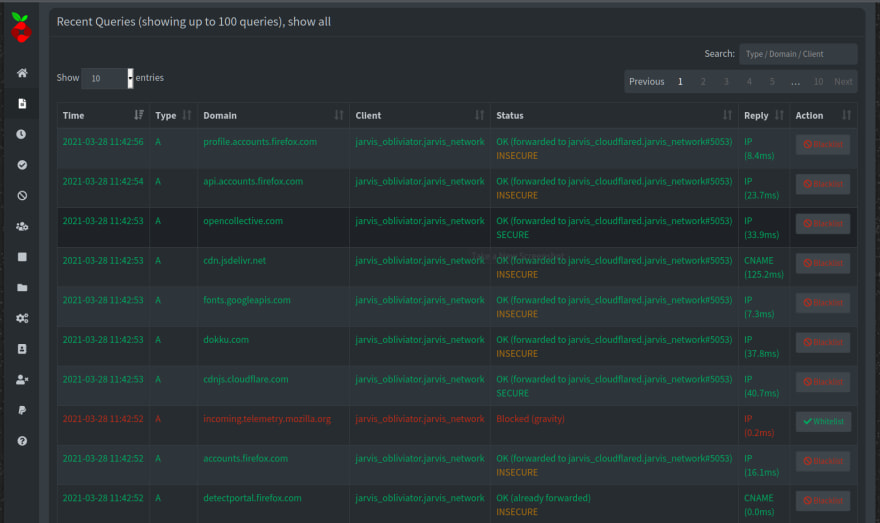Click domain cdn.jsdelivr.net
The height and width of the screenshot is (523, 880).
(x=235, y=261)
